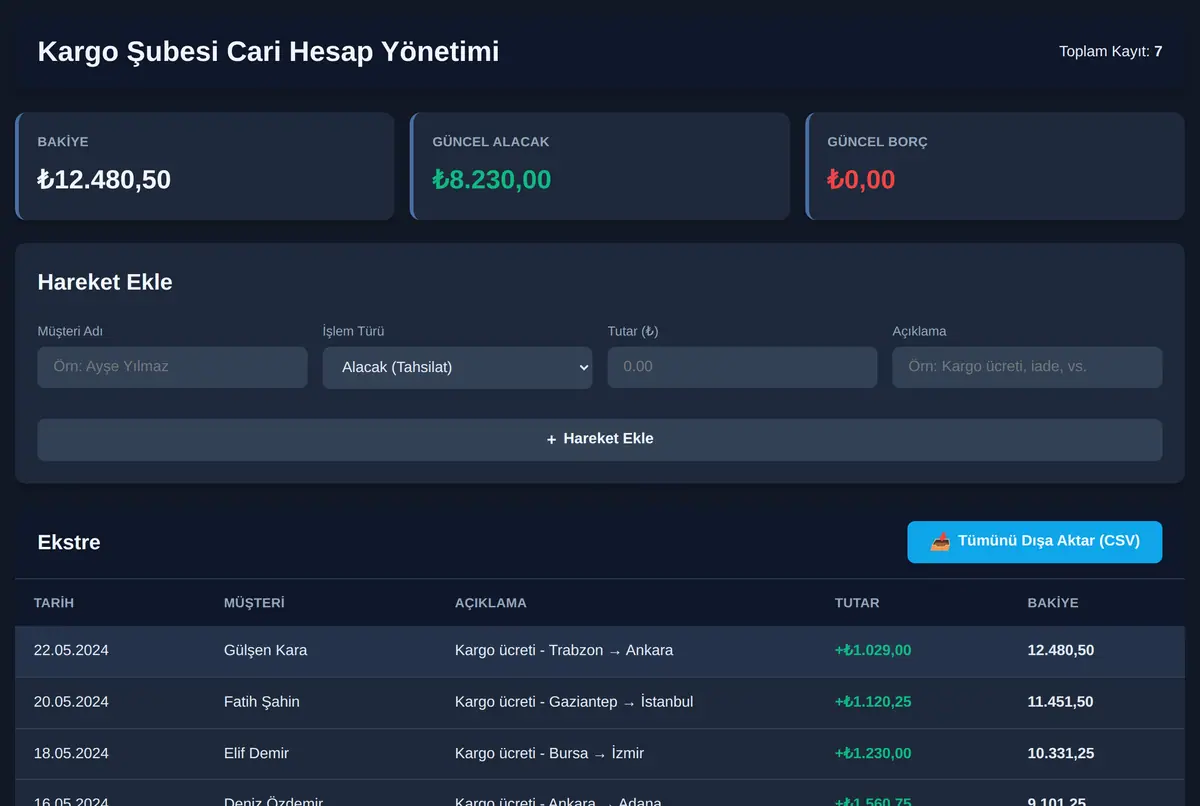Click the BAKİYE column header in the table

(x=1053, y=603)
